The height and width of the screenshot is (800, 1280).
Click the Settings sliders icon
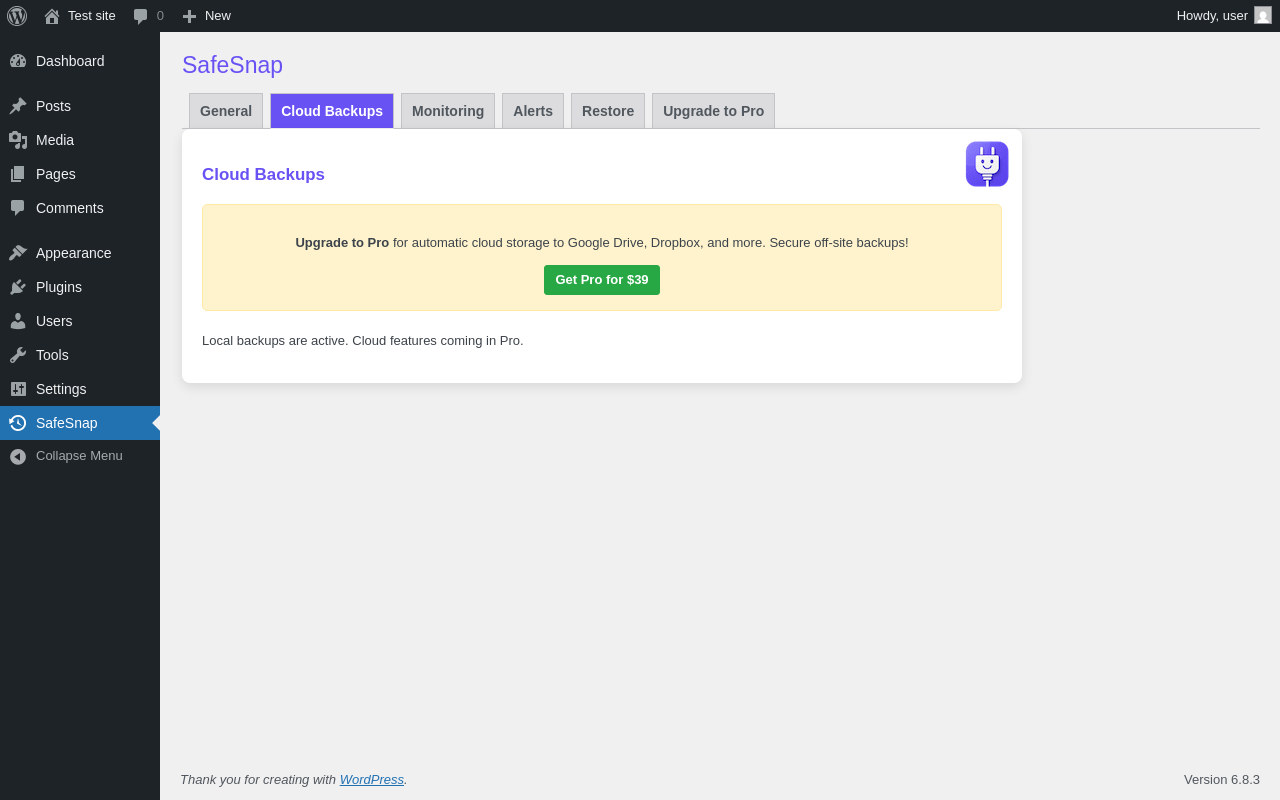pyautogui.click(x=18, y=389)
